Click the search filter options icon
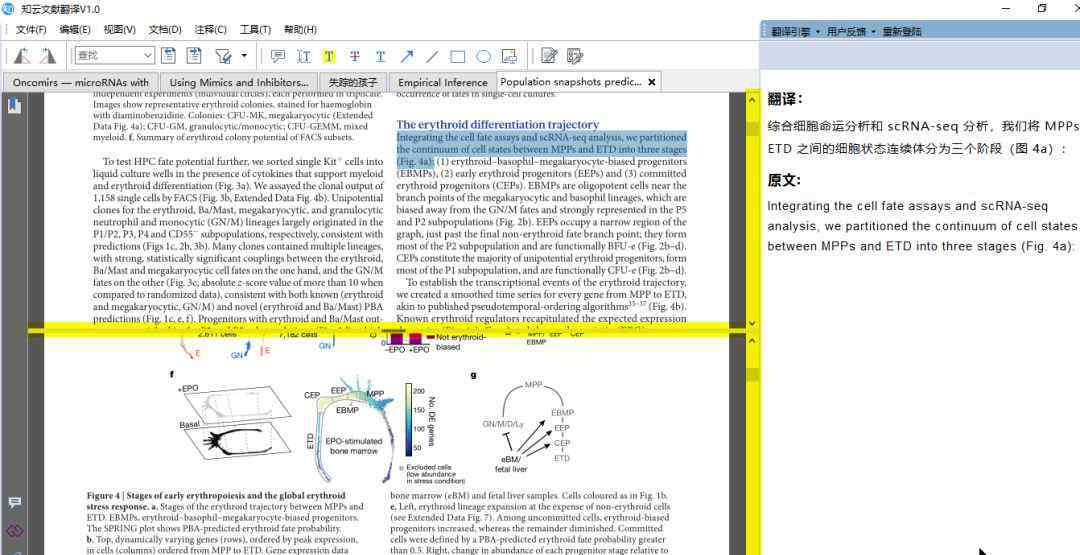Image resolution: width=1080 pixels, height=555 pixels. pos(223,56)
